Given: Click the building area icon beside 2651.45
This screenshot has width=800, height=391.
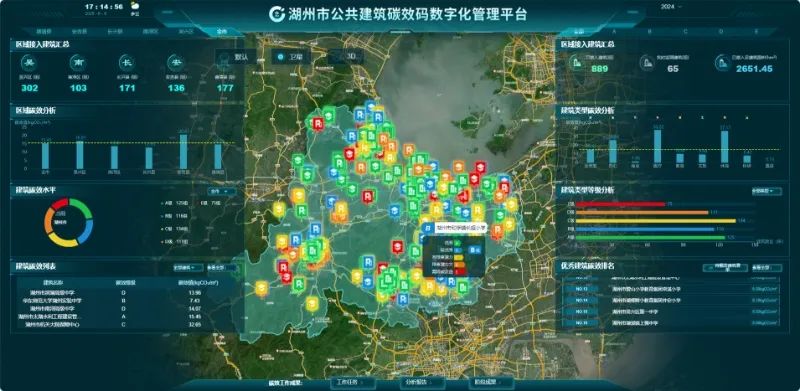Looking at the screenshot, I should (x=722, y=63).
